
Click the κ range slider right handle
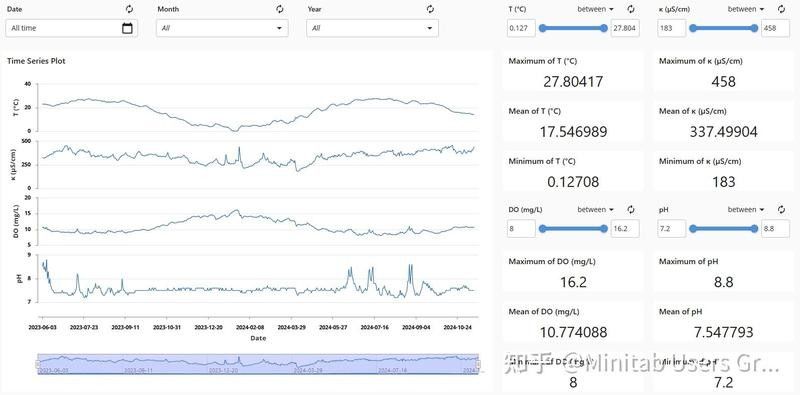[755, 28]
